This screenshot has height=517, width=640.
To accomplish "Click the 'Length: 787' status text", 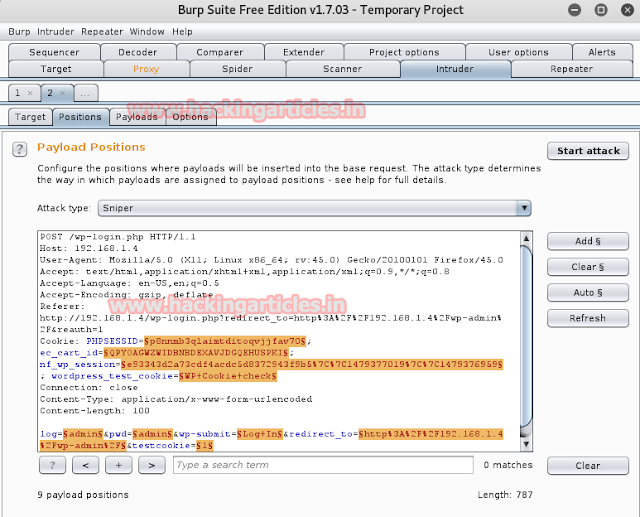I will pos(505,495).
